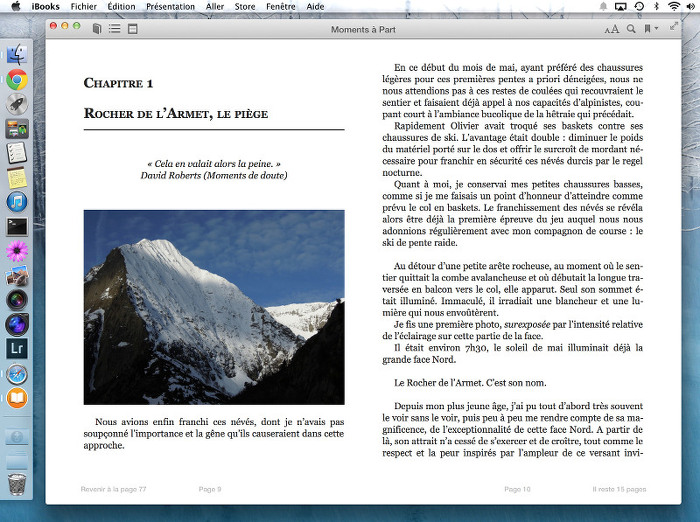Click 'Il reste 15 pages' footer text
The image size is (700, 522).
(x=619, y=489)
